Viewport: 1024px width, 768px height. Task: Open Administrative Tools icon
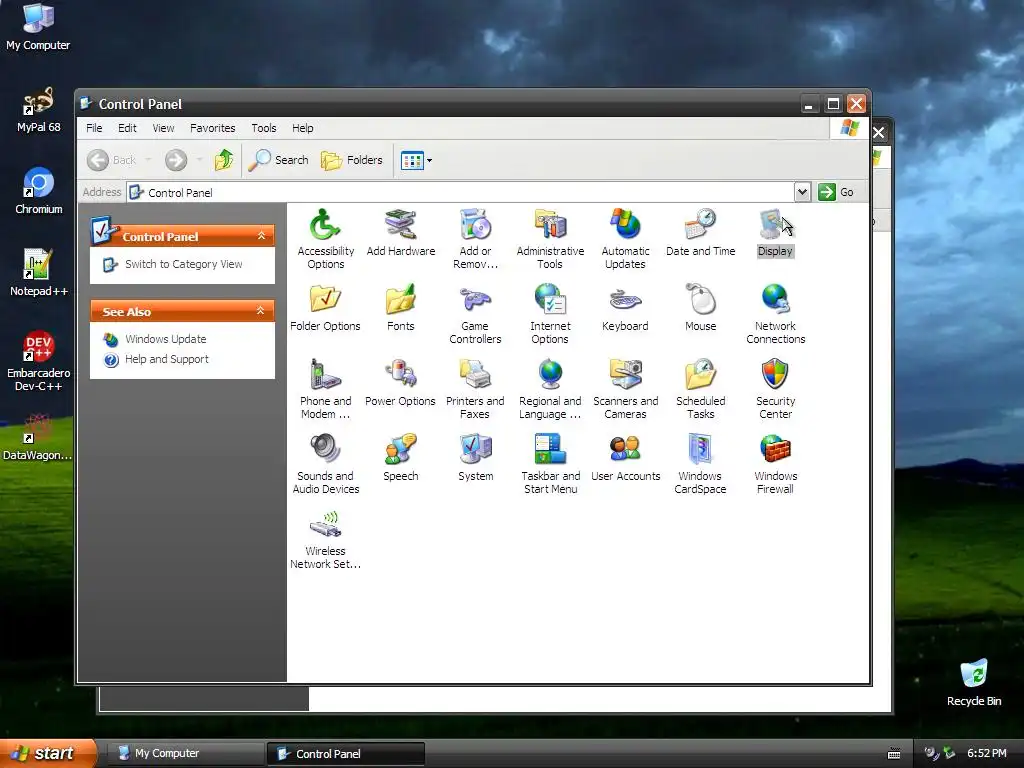[x=550, y=225]
